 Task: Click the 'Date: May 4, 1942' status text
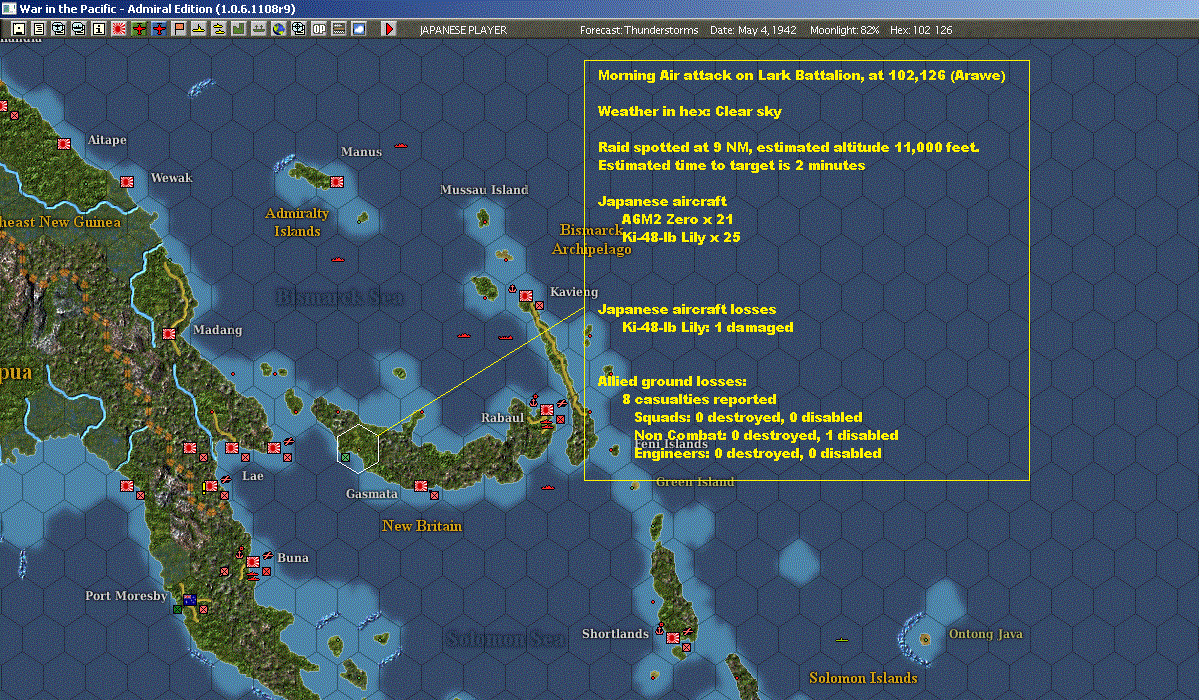point(753,30)
